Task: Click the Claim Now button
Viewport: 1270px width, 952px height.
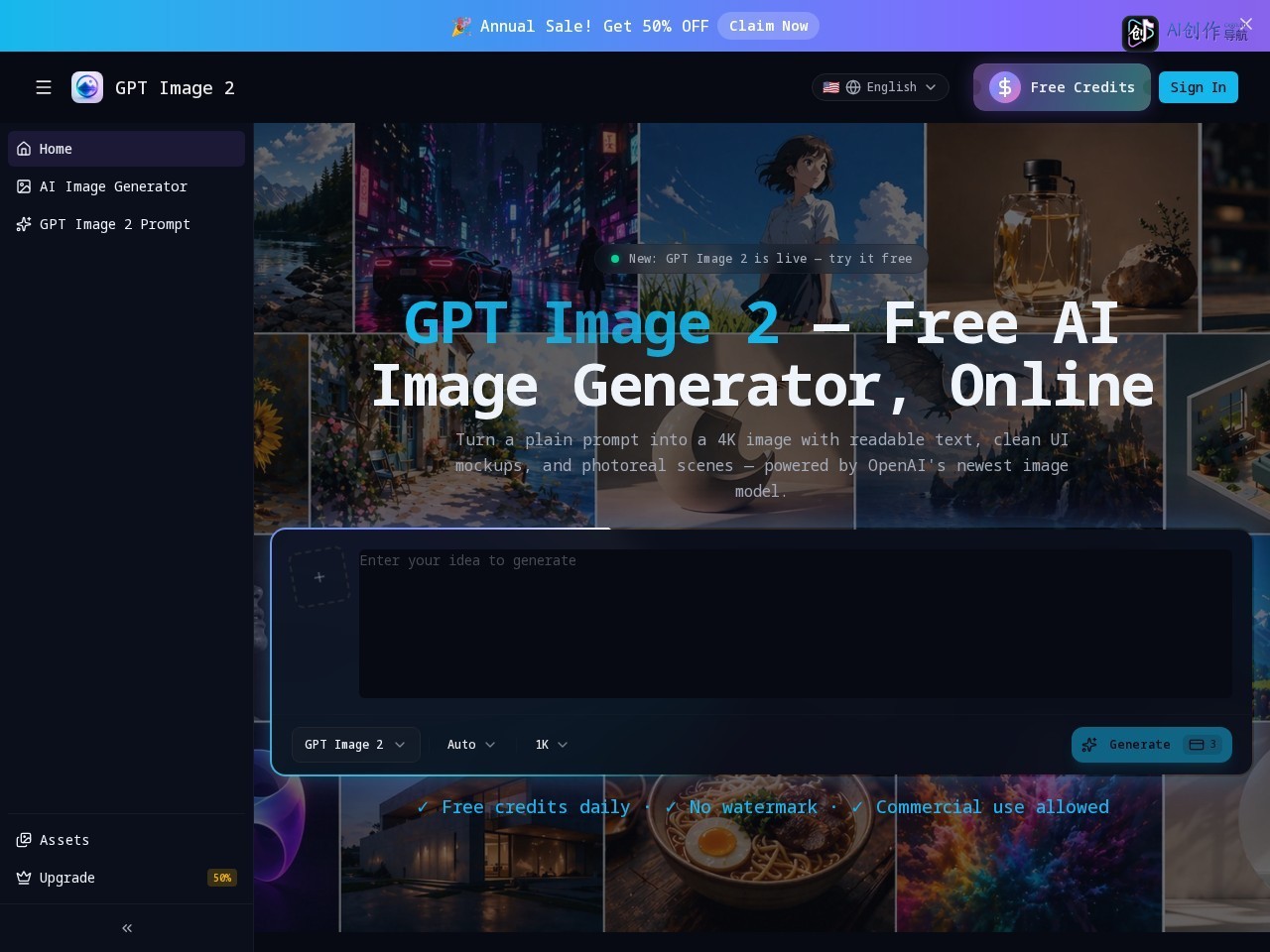Action: [x=769, y=26]
